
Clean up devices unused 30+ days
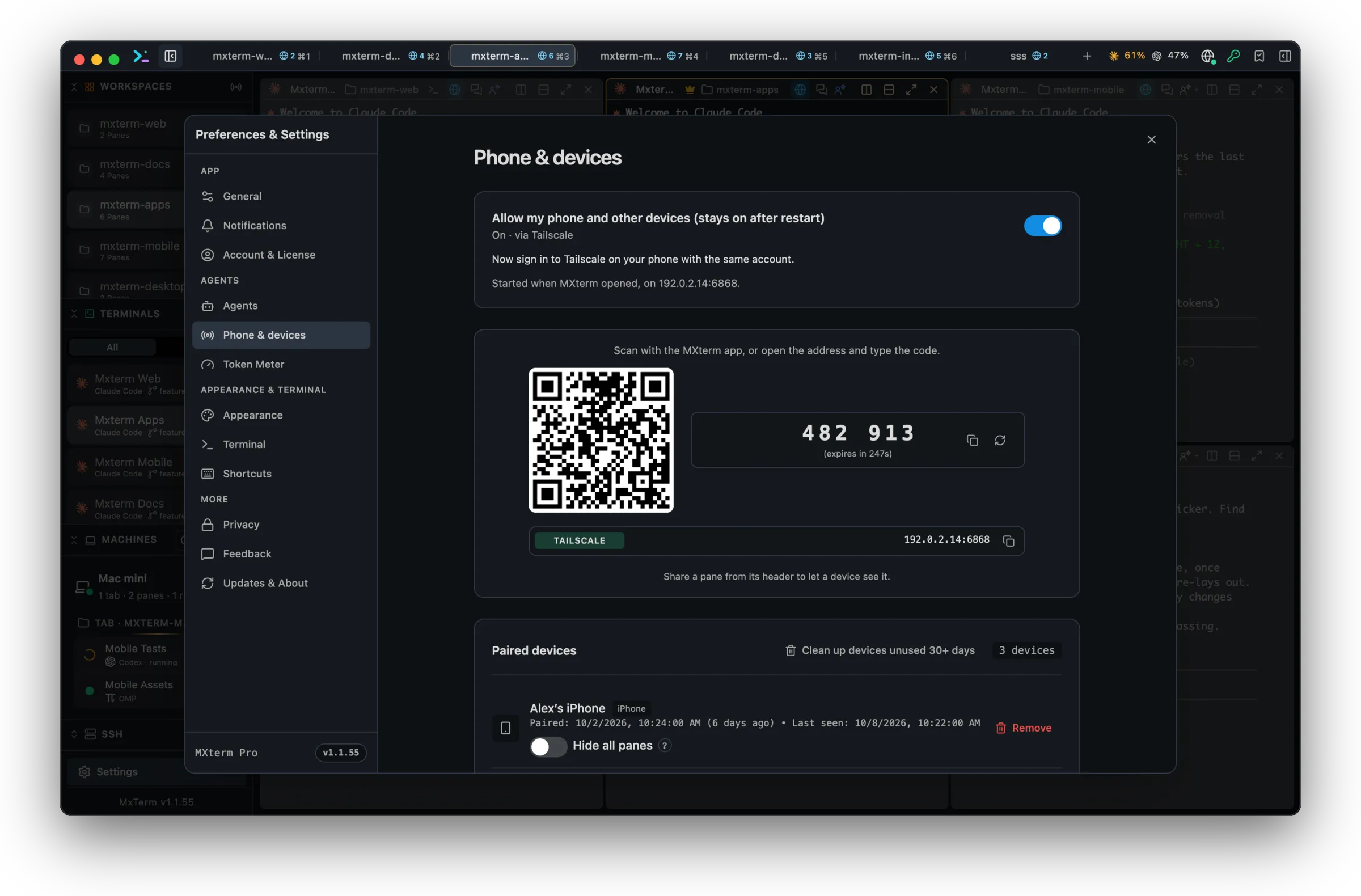tap(880, 650)
